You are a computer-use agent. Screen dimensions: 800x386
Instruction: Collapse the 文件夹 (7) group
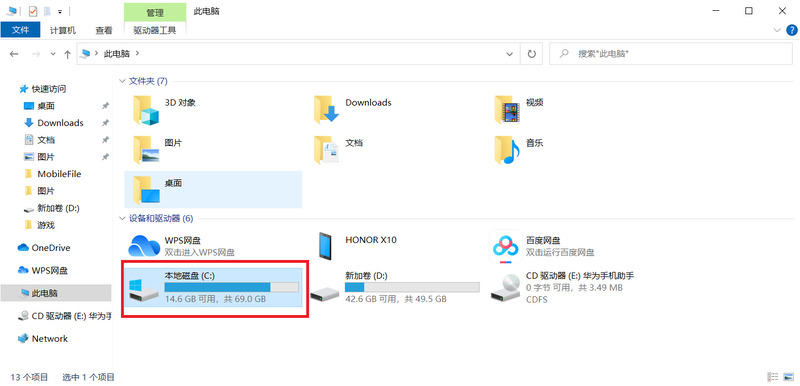pyautogui.click(x=122, y=81)
